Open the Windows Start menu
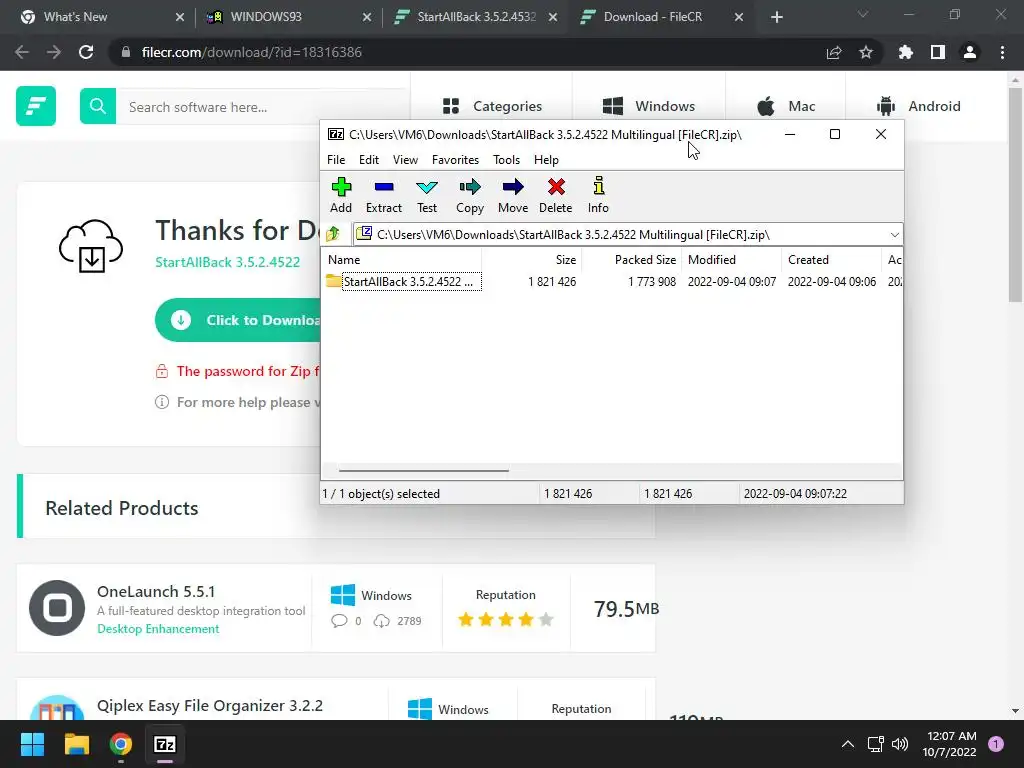This screenshot has width=1024, height=768. point(32,744)
